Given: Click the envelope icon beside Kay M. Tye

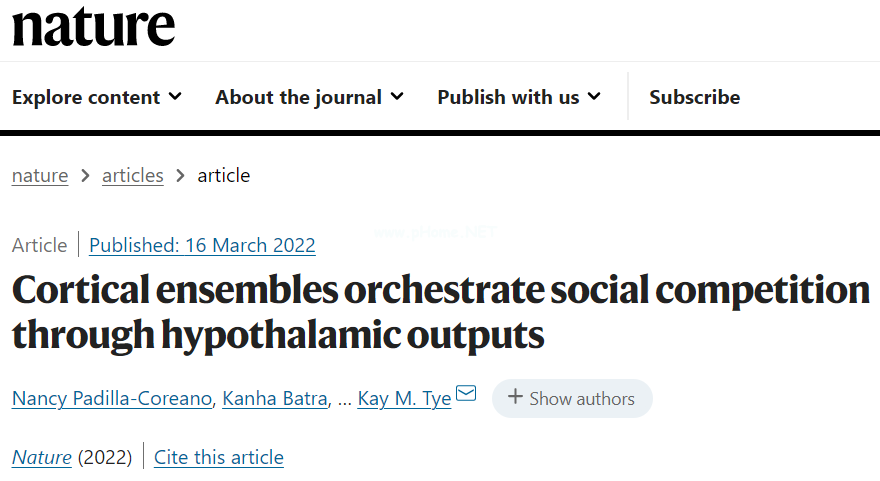Looking at the screenshot, I should [466, 393].
